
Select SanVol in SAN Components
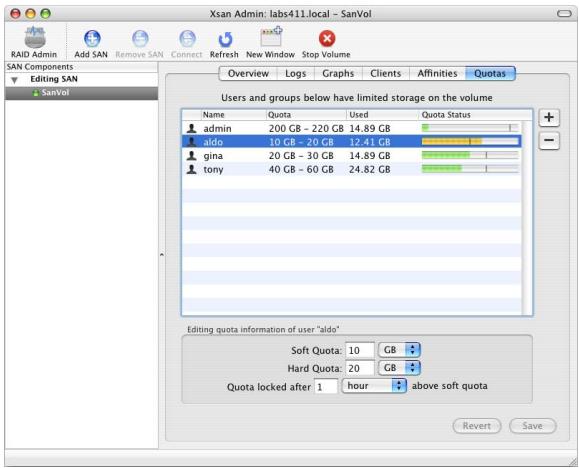click(x=81, y=93)
